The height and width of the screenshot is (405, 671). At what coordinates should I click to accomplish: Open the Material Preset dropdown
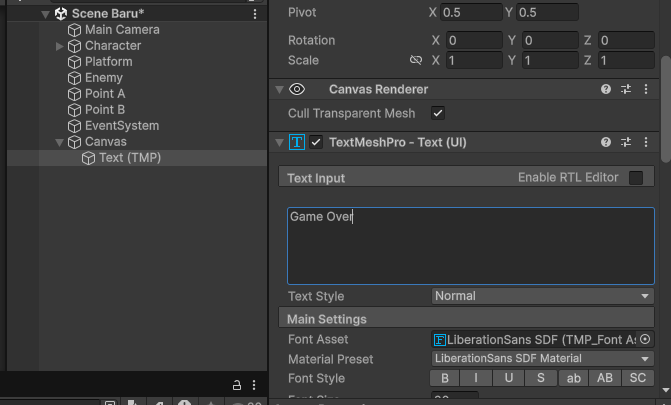543,358
